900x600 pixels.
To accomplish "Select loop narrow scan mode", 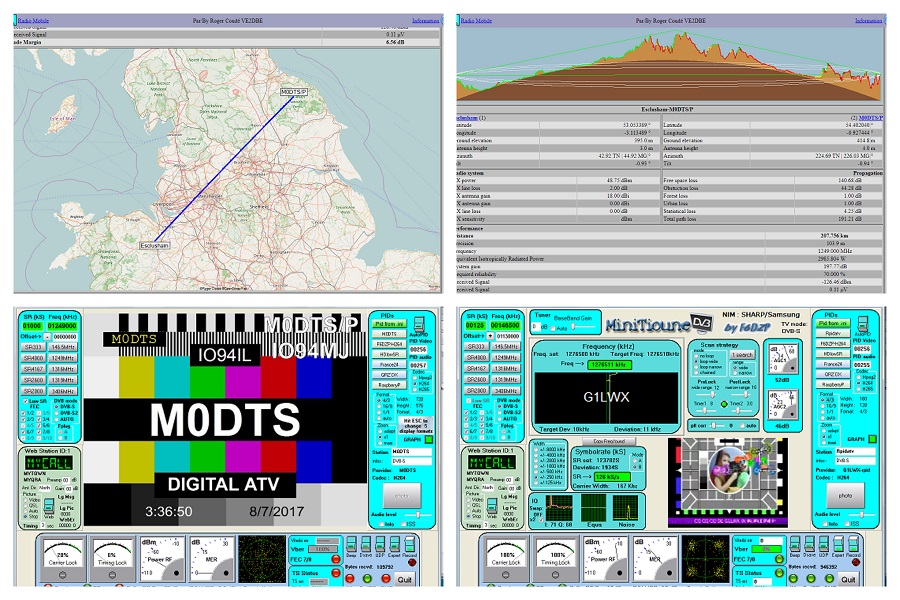I will (x=696, y=366).
